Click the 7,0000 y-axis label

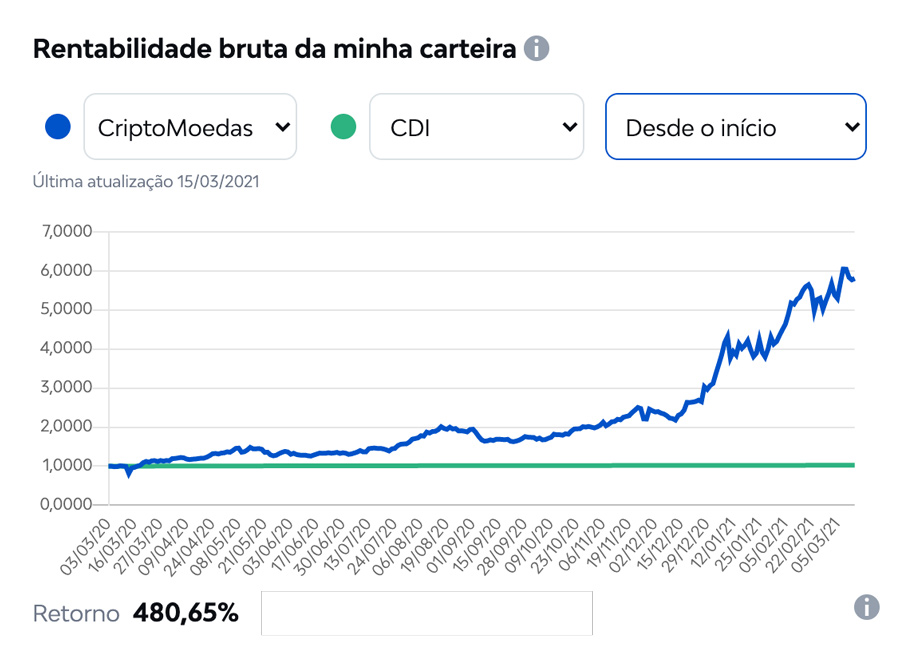pos(68,232)
